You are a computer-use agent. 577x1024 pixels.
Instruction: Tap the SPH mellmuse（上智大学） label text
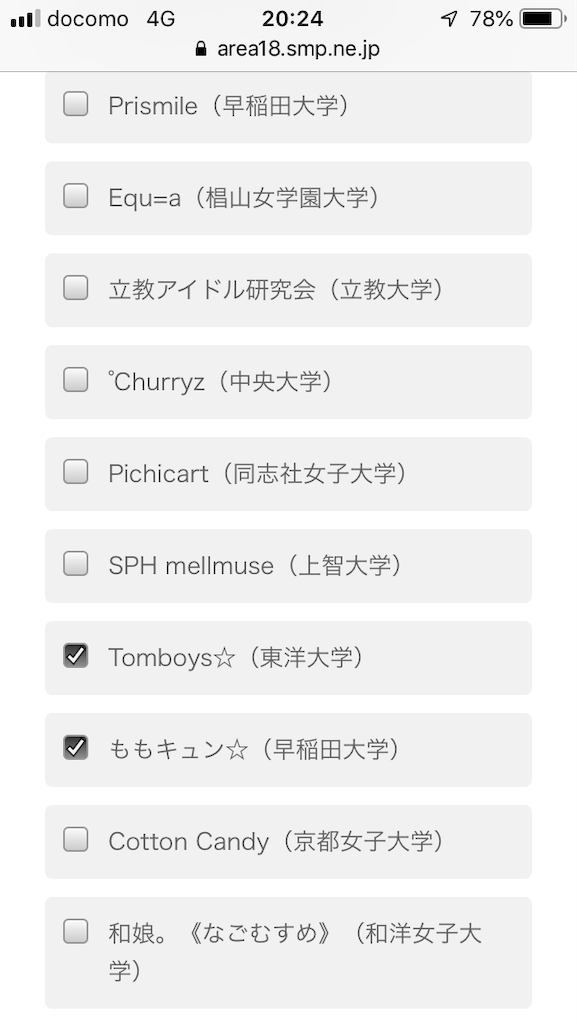[x=257, y=566]
